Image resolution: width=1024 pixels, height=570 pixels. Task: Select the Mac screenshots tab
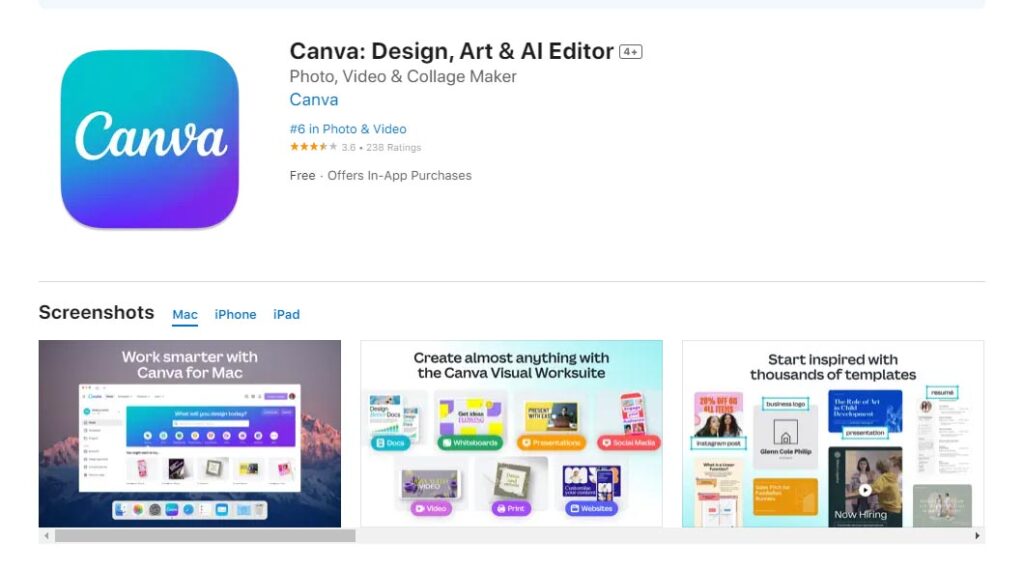(185, 315)
